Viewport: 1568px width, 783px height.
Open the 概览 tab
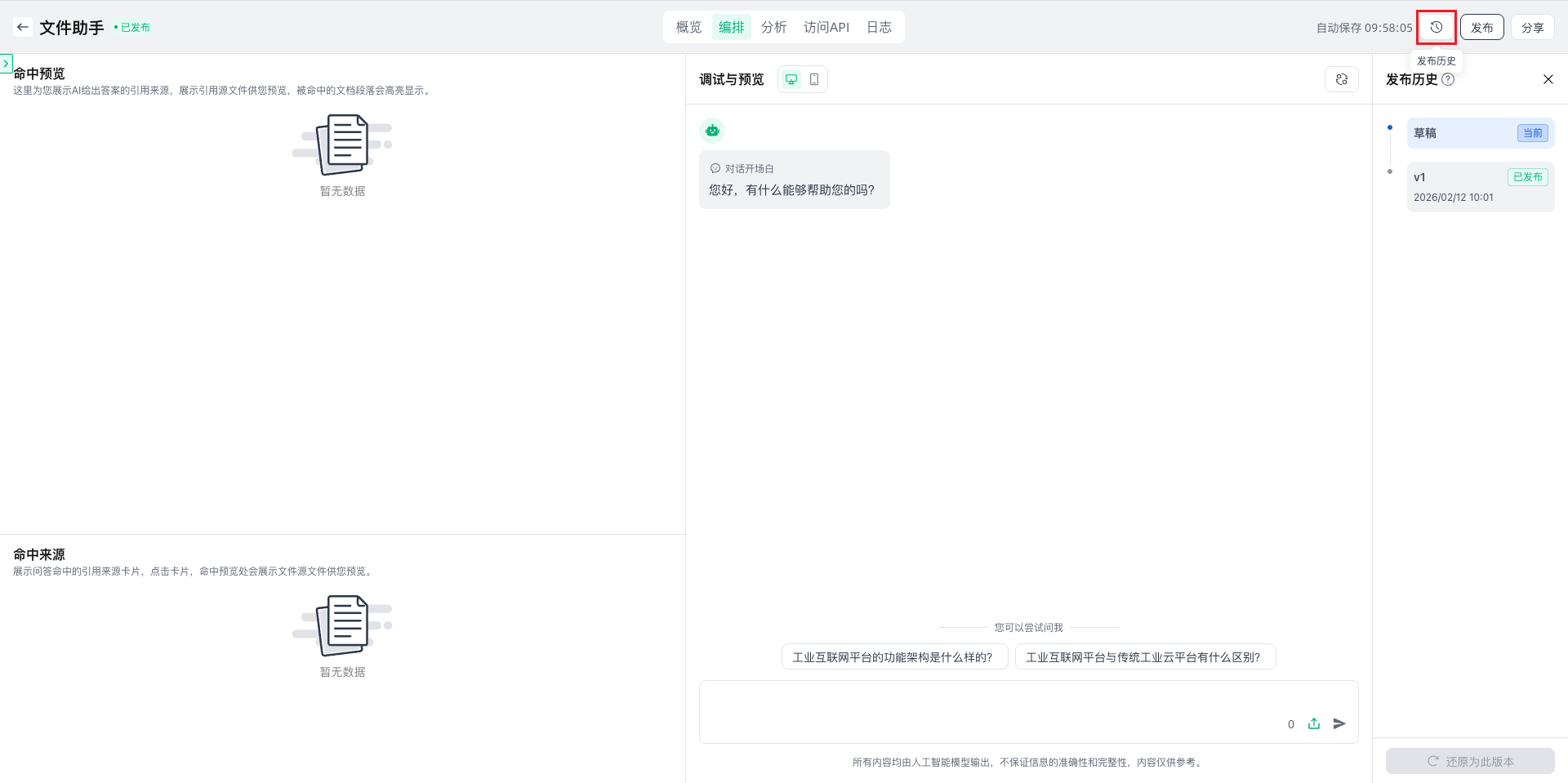(x=688, y=27)
